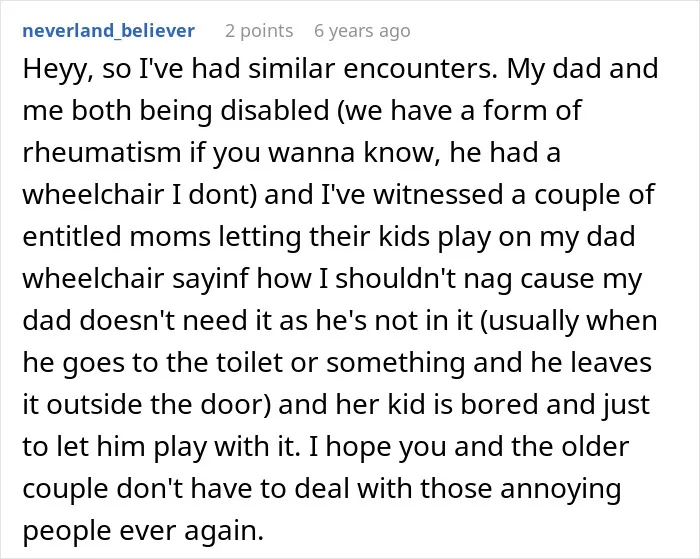Click the final words 'people ever again'

(x=143, y=531)
